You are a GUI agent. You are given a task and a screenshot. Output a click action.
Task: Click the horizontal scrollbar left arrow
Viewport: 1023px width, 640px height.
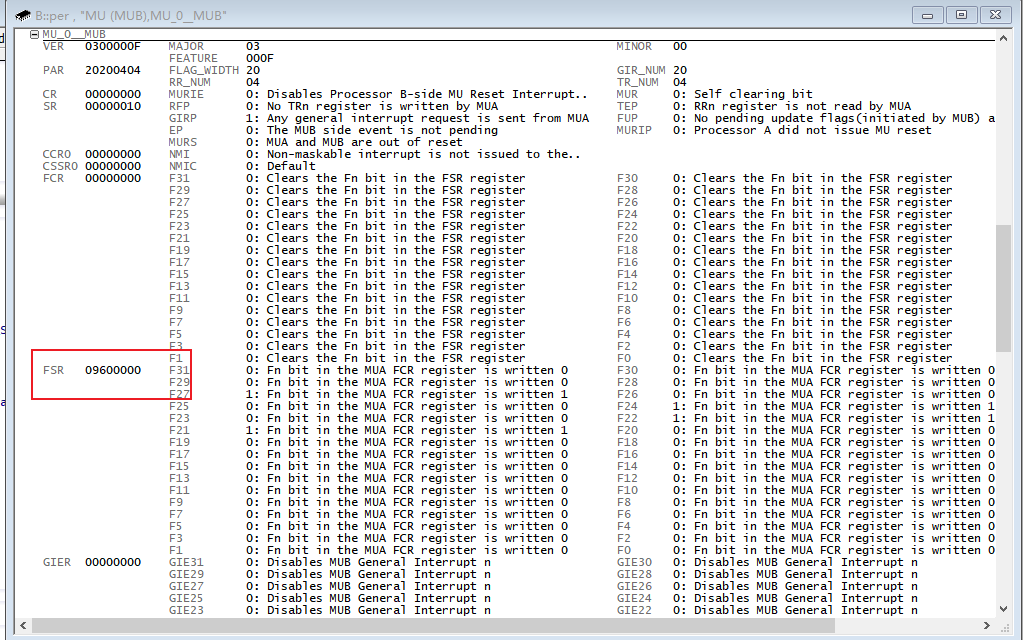pos(23,625)
